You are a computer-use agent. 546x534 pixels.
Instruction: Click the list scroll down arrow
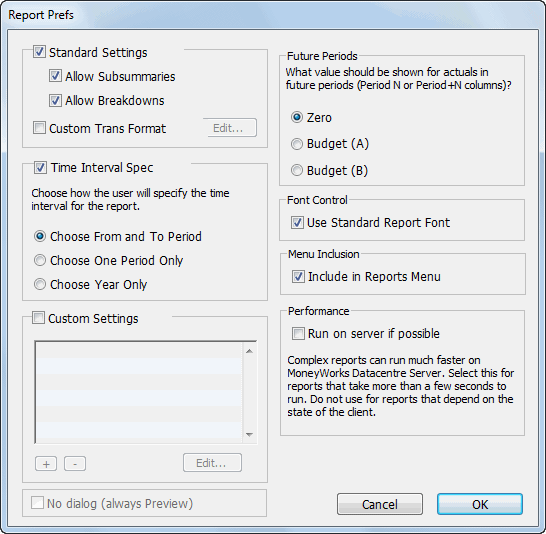(249, 434)
